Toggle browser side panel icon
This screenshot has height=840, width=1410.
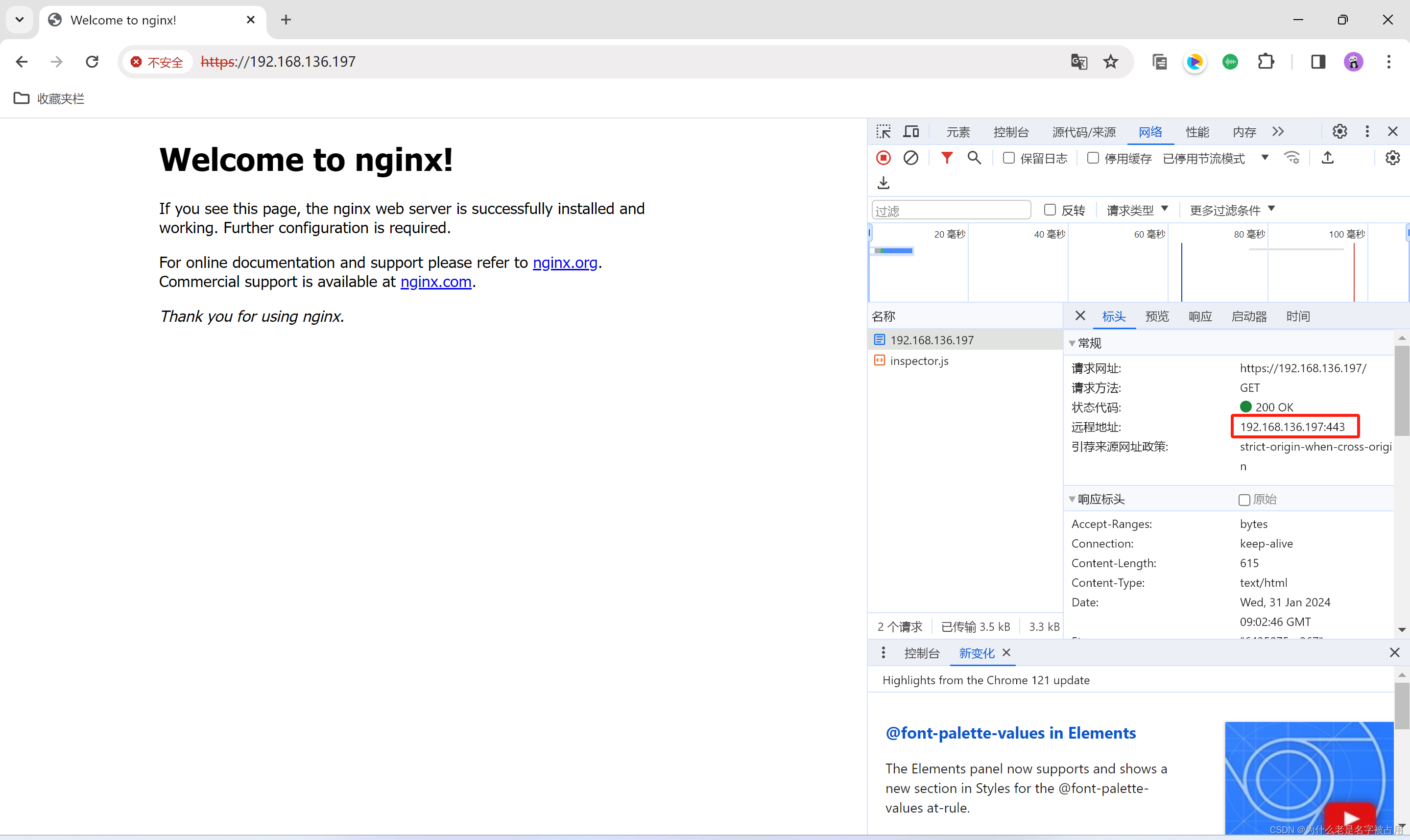tap(1318, 62)
